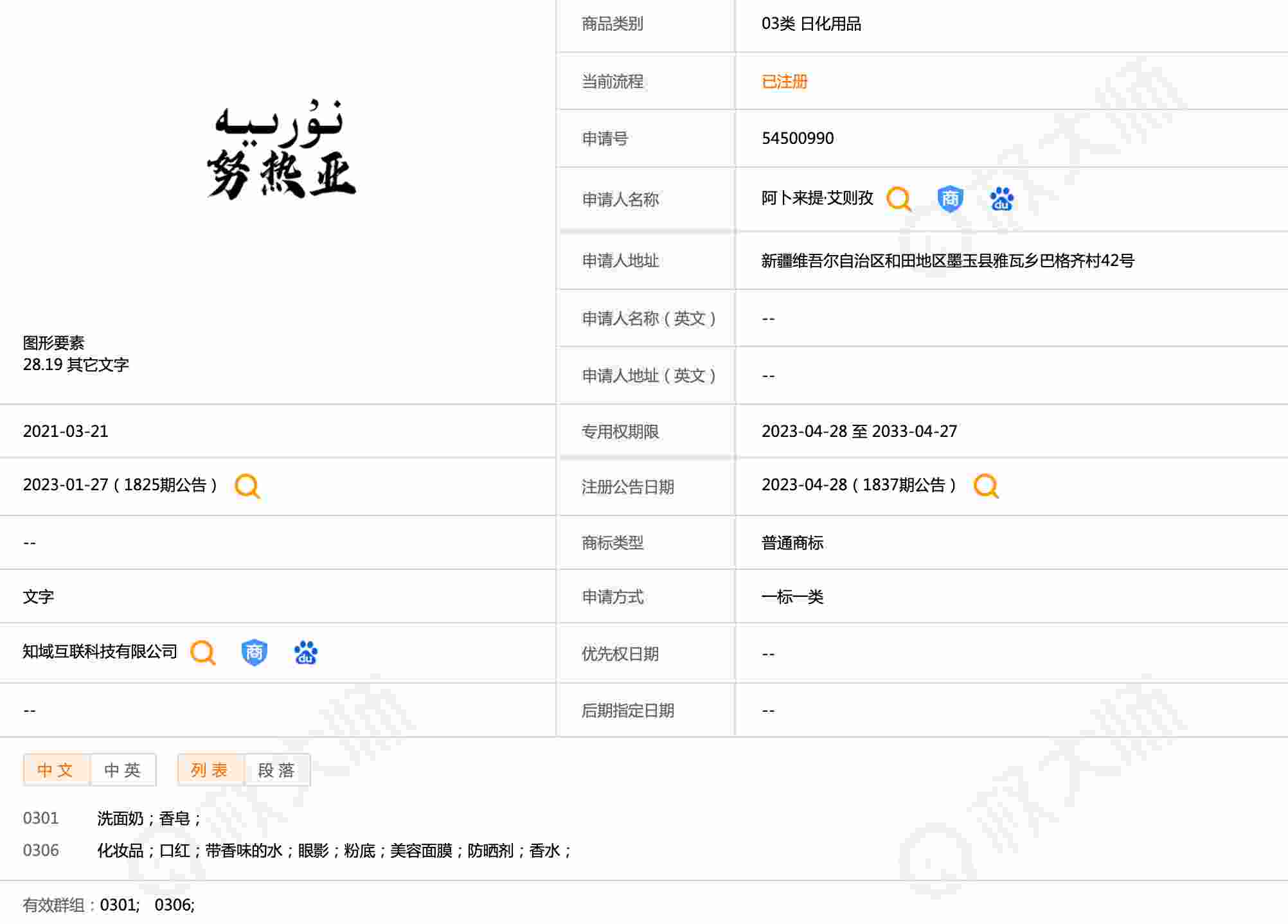Click application number 54500990
Screen dimensions: 1288x924
[x=798, y=138]
